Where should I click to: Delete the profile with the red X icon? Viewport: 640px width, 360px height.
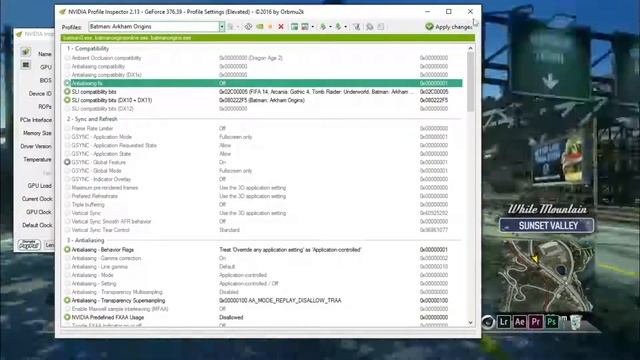click(281, 27)
